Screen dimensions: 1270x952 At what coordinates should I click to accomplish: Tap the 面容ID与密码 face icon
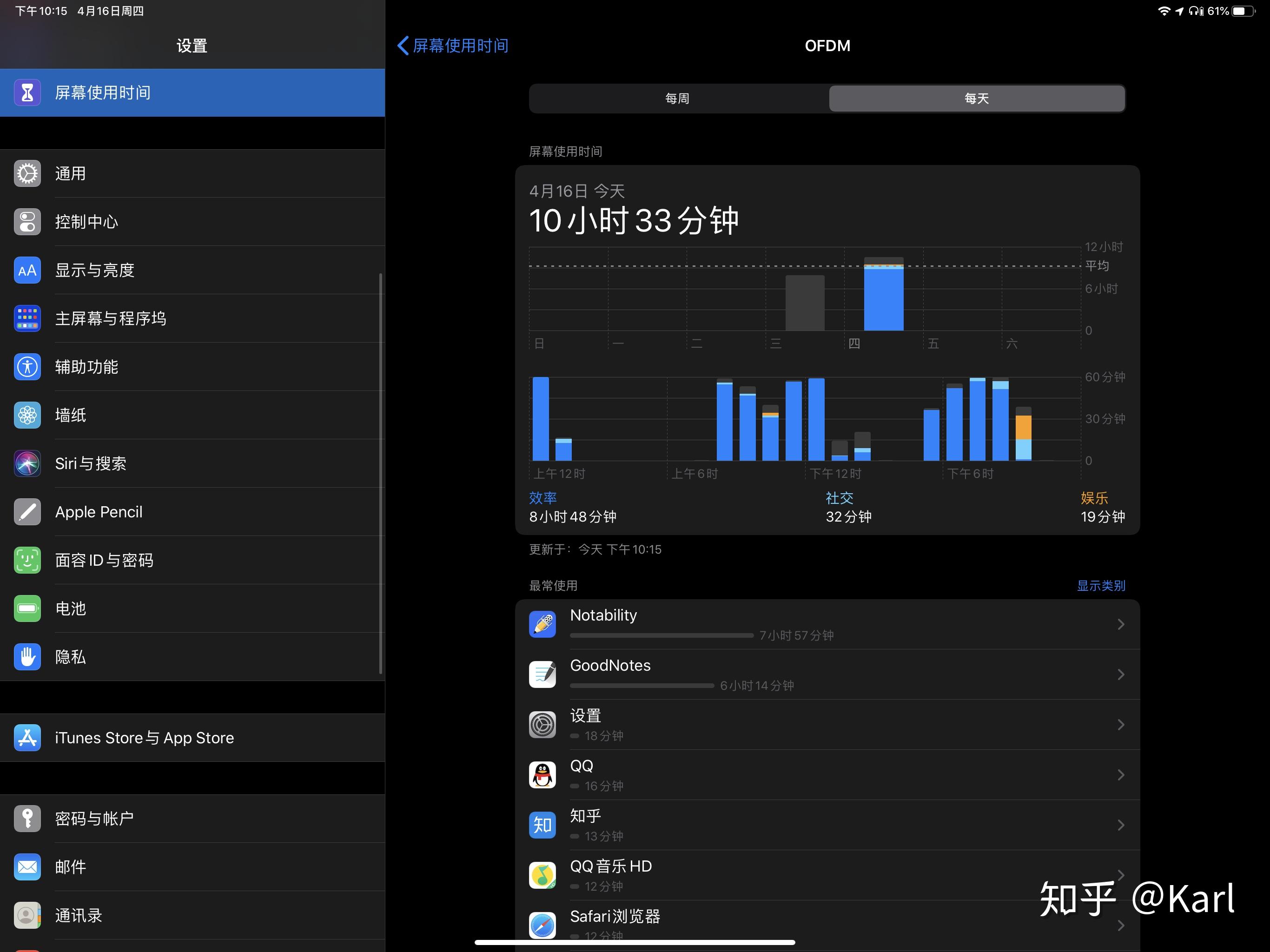point(27,560)
